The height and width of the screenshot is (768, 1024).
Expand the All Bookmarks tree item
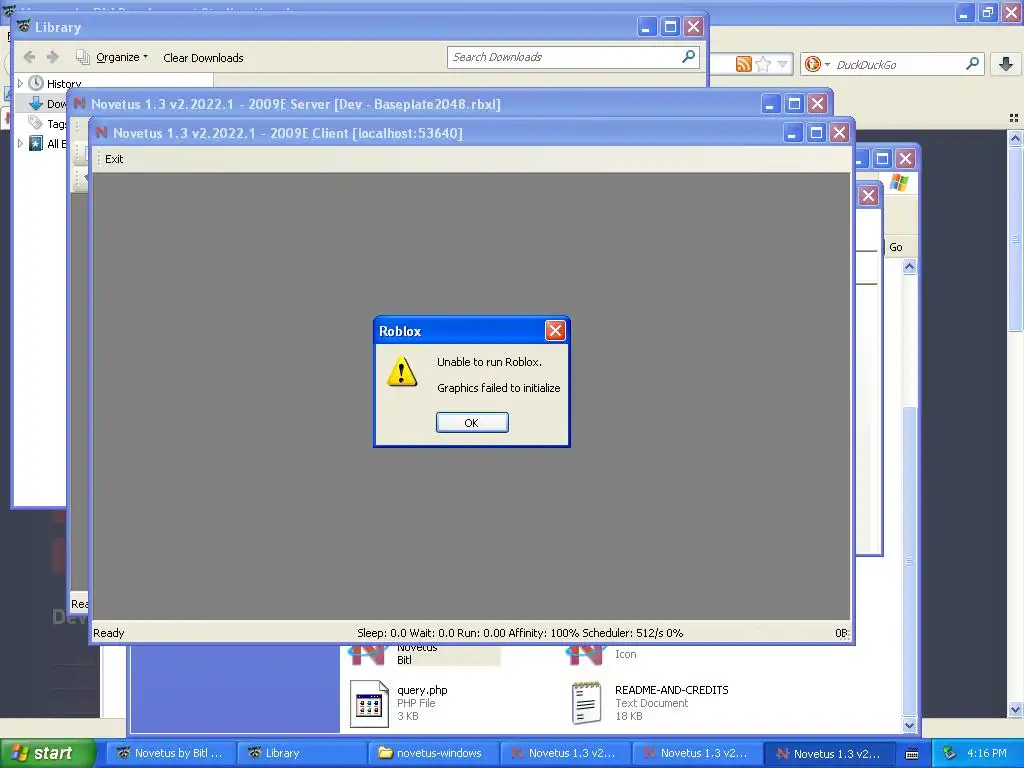pyautogui.click(x=20, y=144)
